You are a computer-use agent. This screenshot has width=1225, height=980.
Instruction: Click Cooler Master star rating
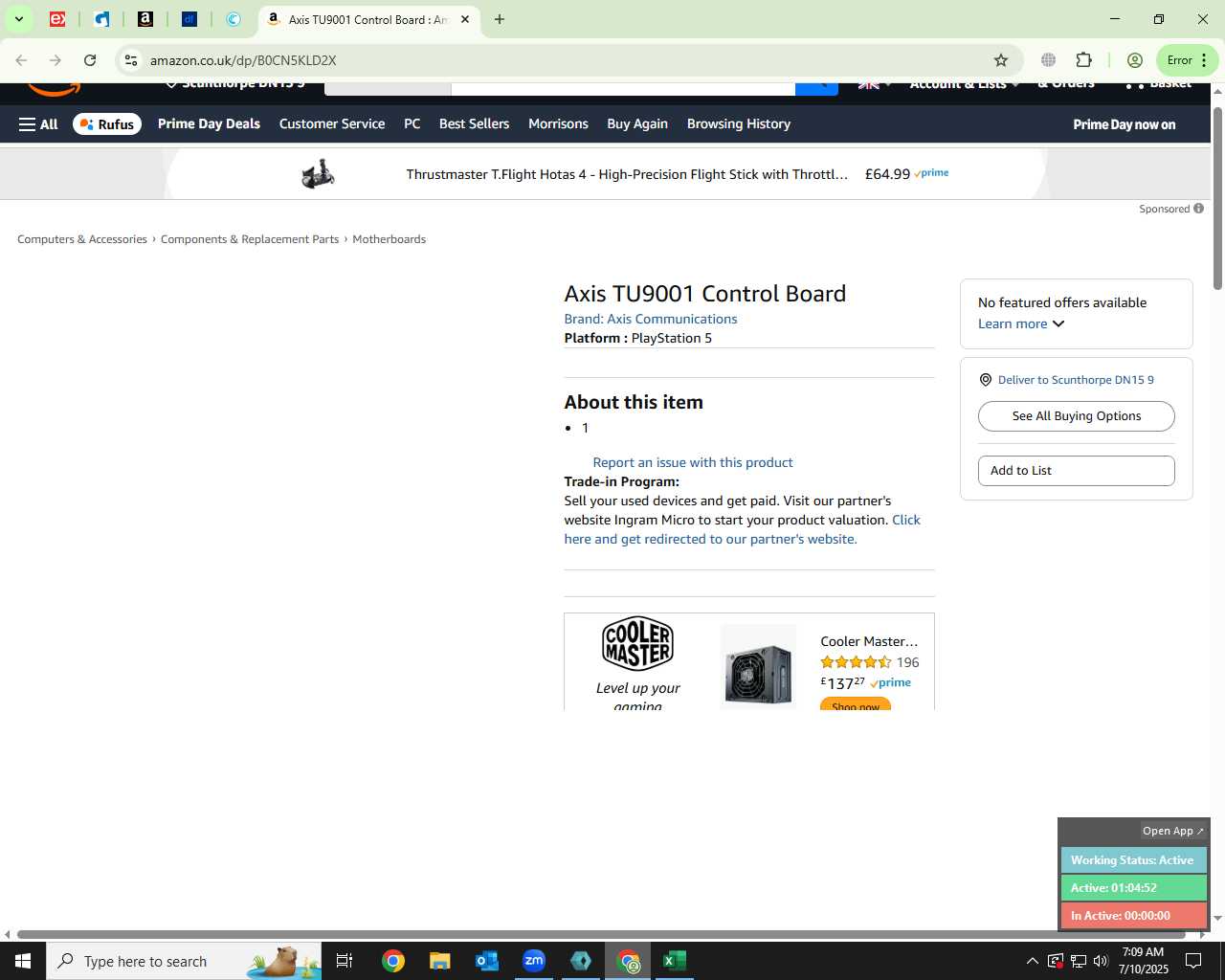click(856, 662)
